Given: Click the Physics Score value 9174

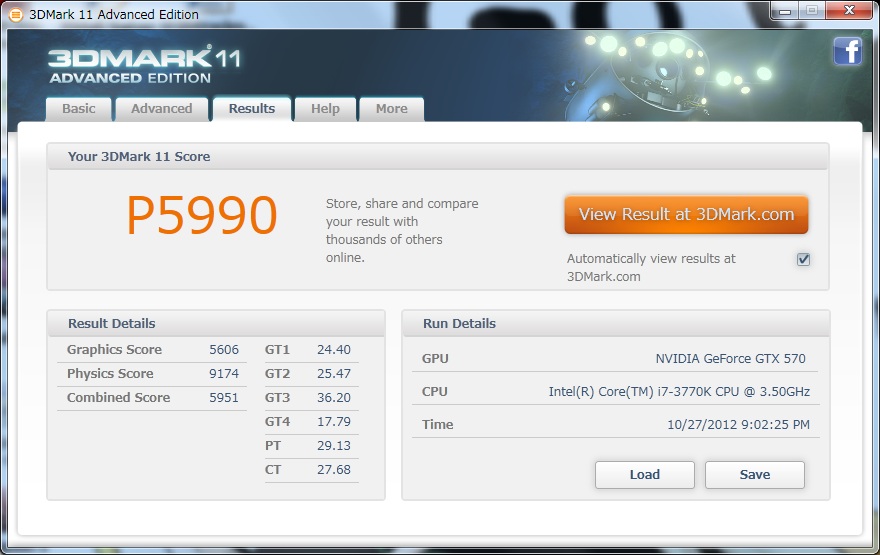Looking at the screenshot, I should pos(224,374).
